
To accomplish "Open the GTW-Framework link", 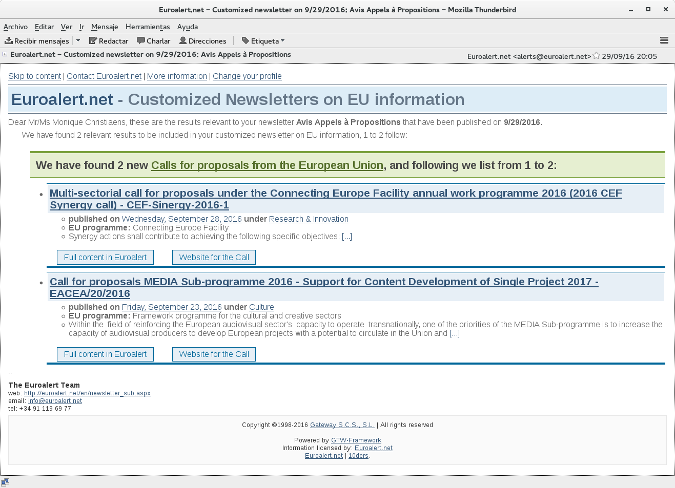I will tap(356, 440).
